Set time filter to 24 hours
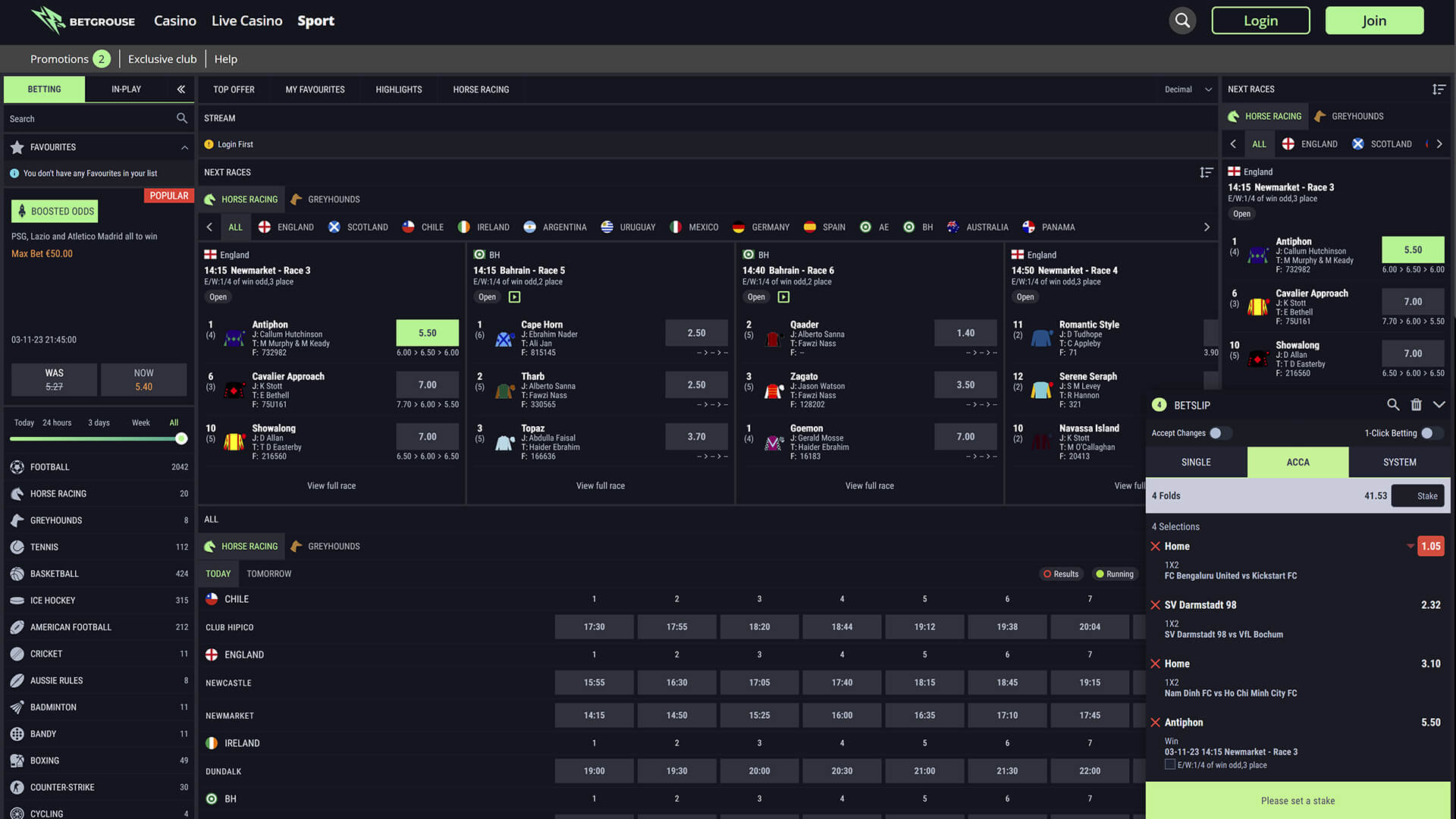Image resolution: width=1456 pixels, height=819 pixels. pyautogui.click(x=57, y=423)
